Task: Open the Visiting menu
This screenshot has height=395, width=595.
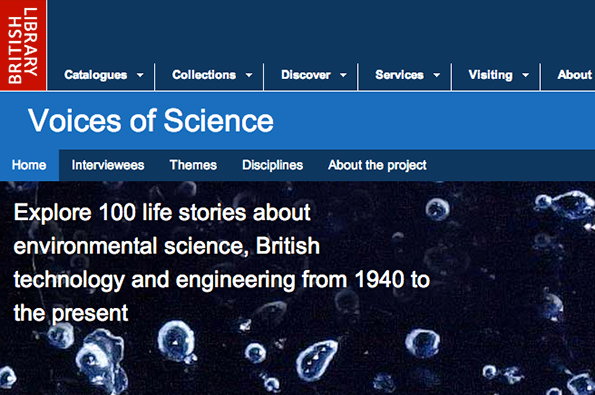Action: coord(491,75)
